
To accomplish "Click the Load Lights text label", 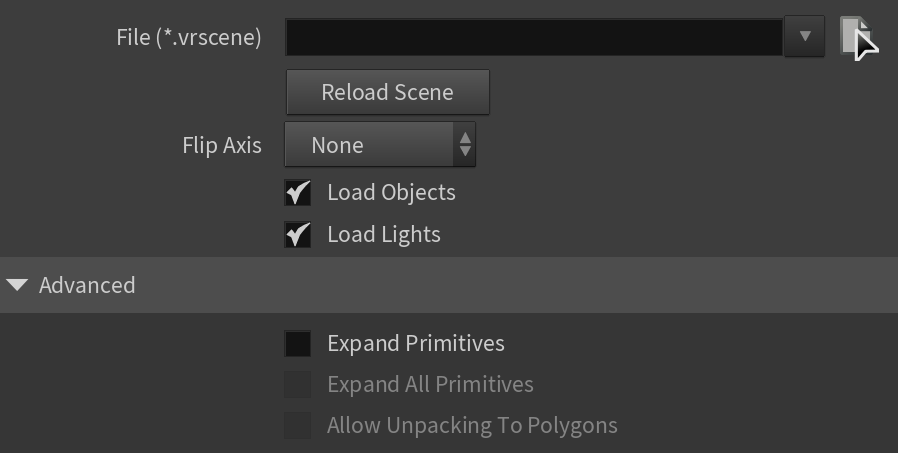I will tap(384, 235).
